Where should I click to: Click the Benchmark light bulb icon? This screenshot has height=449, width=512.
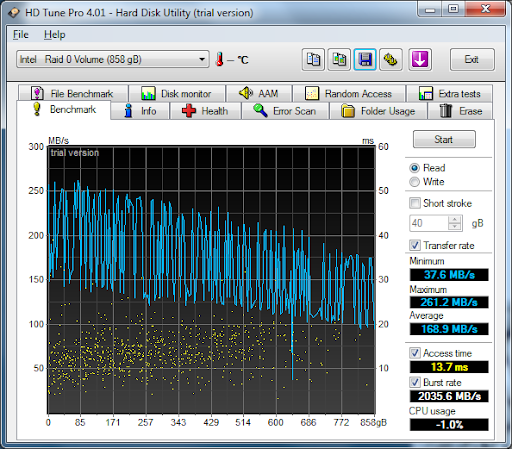37,109
